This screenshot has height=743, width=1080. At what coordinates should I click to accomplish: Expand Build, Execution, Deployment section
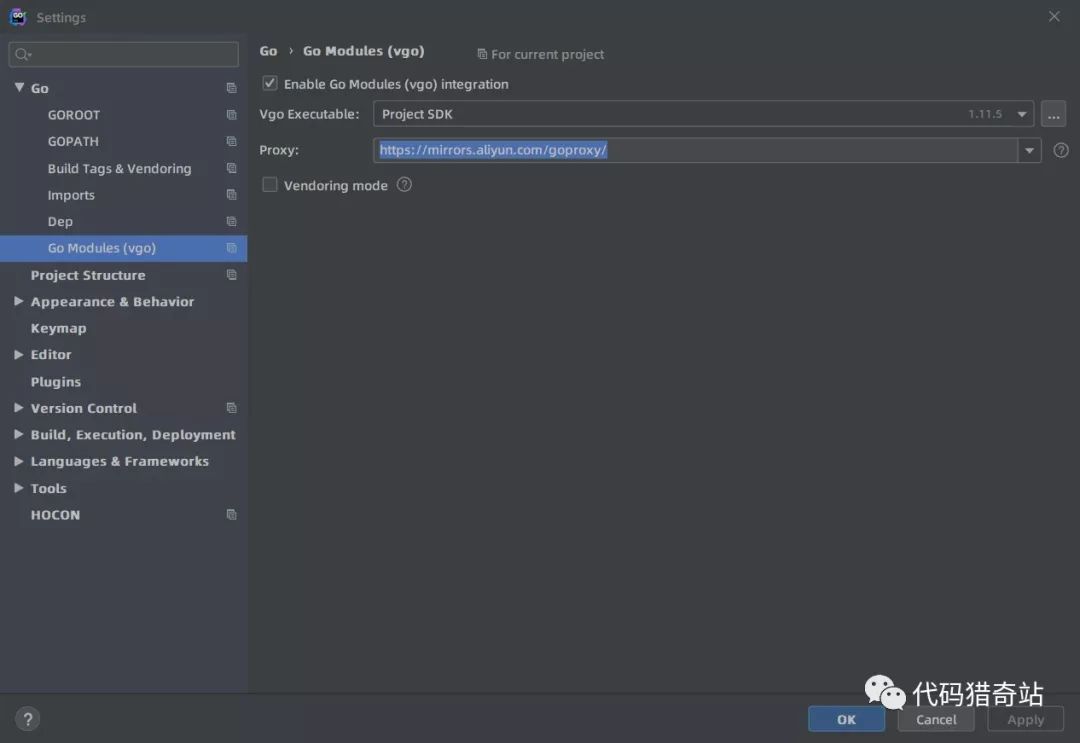[x=19, y=434]
